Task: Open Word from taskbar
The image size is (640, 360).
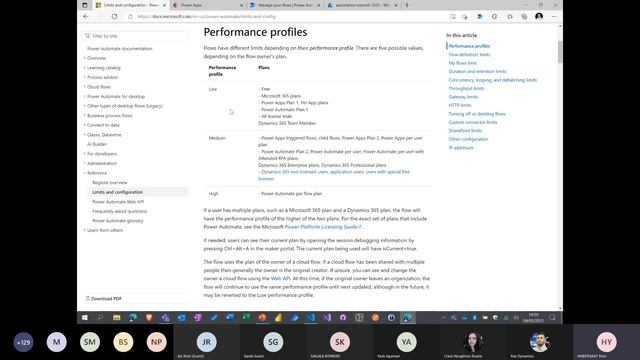Action: click(x=230, y=317)
